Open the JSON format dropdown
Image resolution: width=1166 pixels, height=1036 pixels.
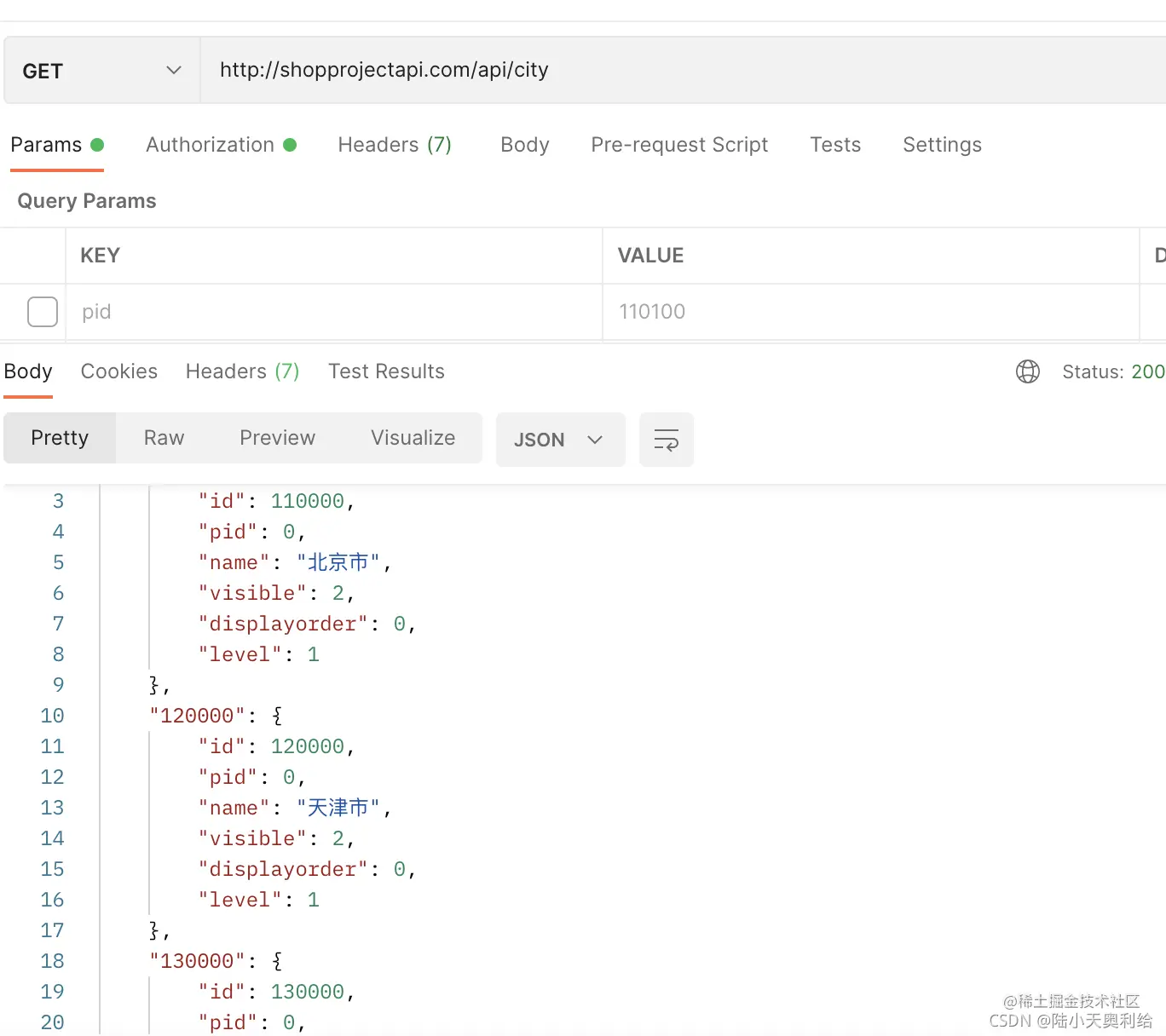(561, 440)
